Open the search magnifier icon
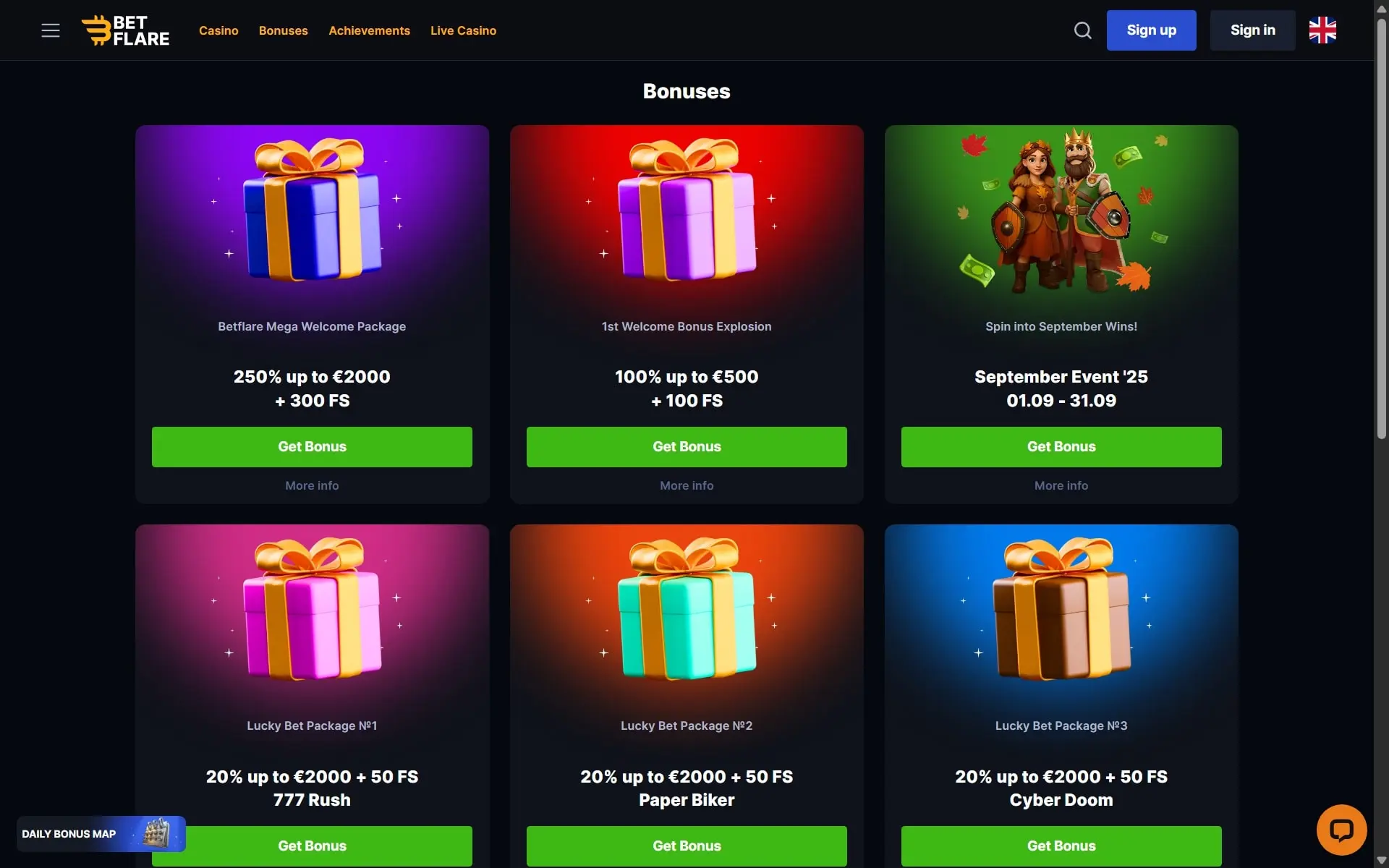This screenshot has width=1389, height=868. click(1082, 30)
